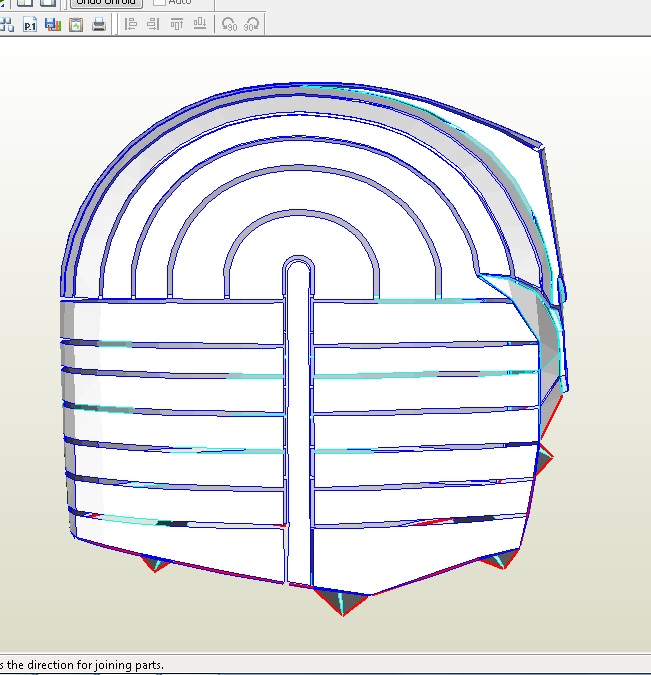
Task: Click the align right icon
Action: pyautogui.click(x=153, y=24)
